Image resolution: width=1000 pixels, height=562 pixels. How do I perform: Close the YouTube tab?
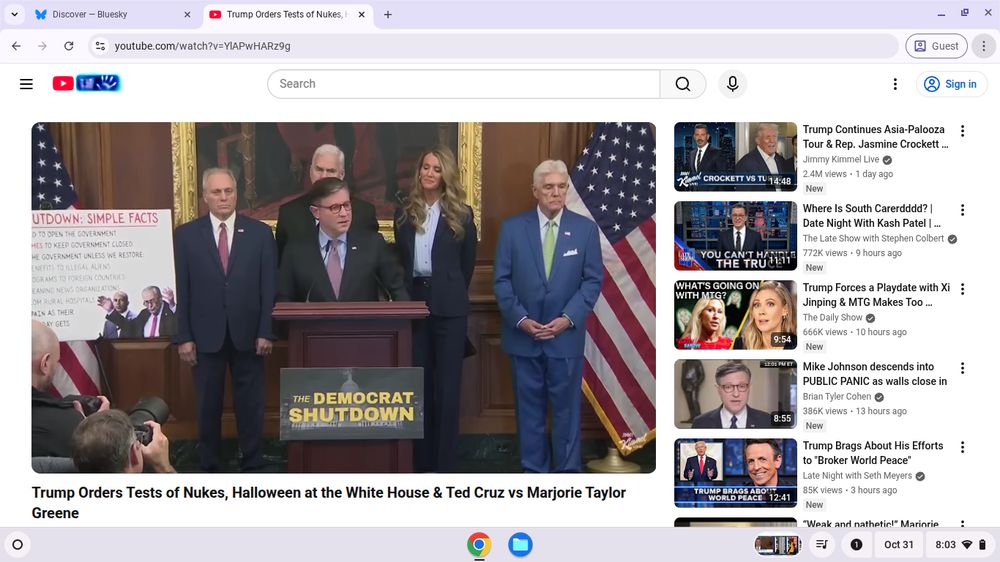(x=362, y=14)
